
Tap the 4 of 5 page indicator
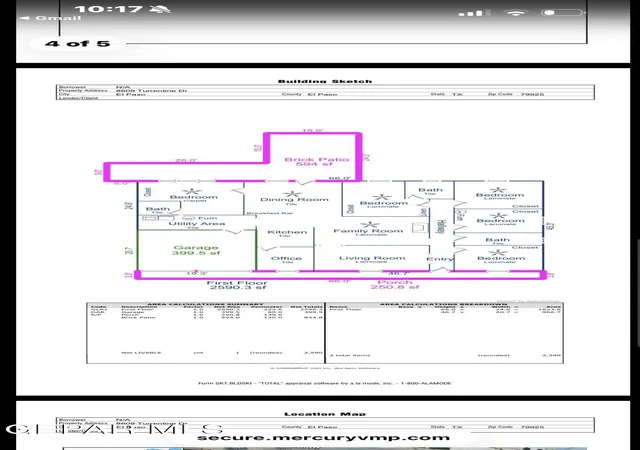[x=78, y=43]
